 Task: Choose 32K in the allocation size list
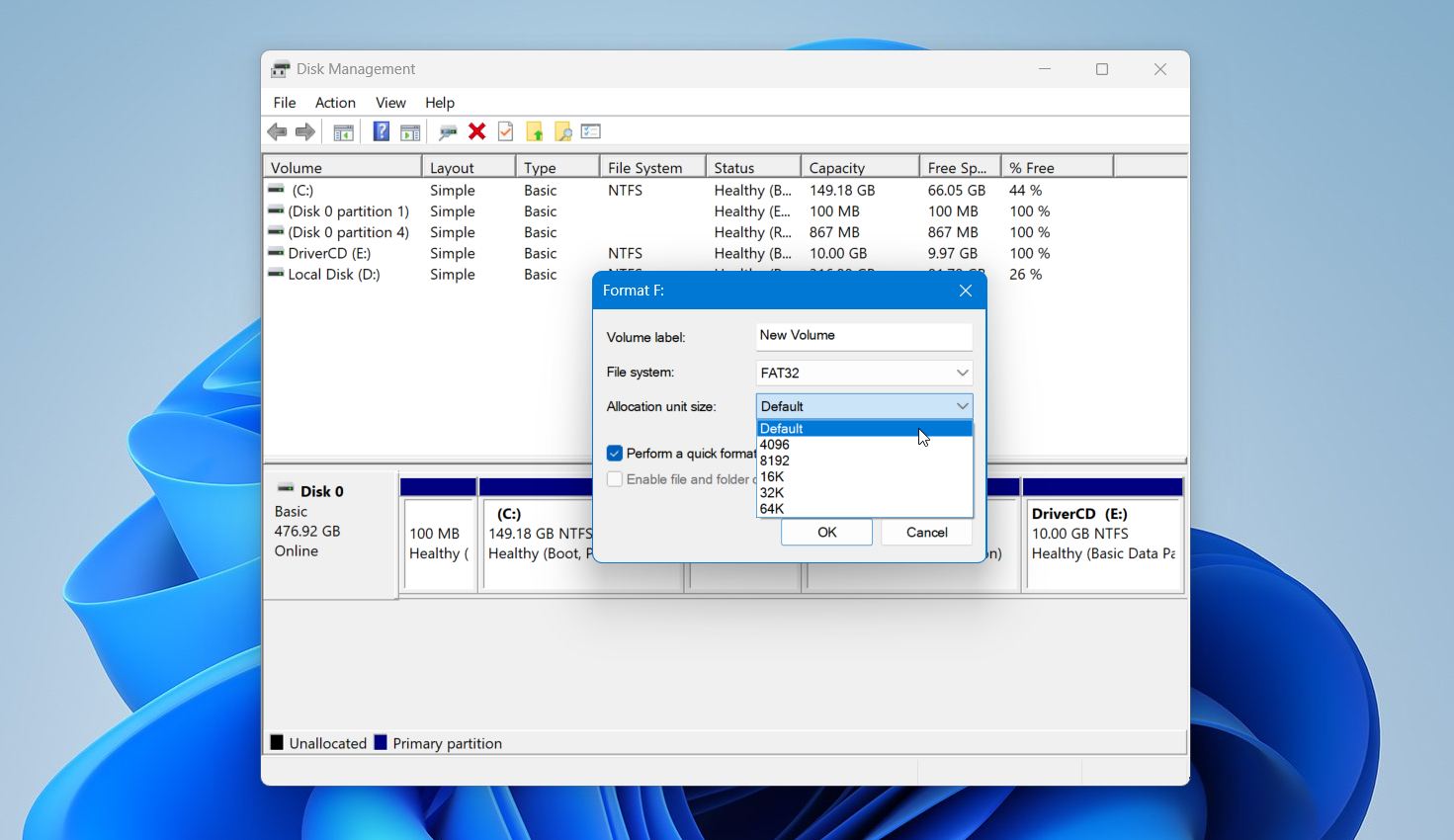coord(865,492)
